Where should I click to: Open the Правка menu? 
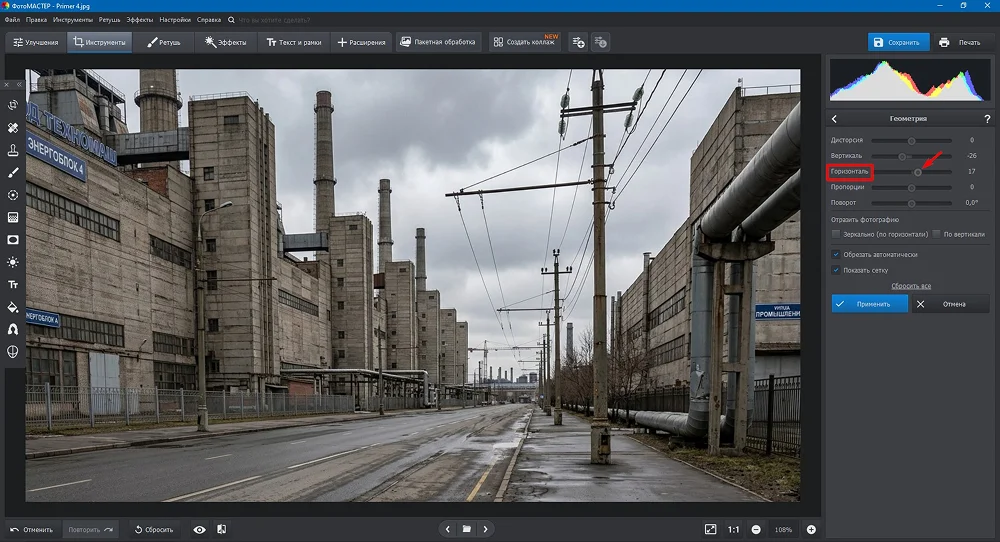pos(36,20)
